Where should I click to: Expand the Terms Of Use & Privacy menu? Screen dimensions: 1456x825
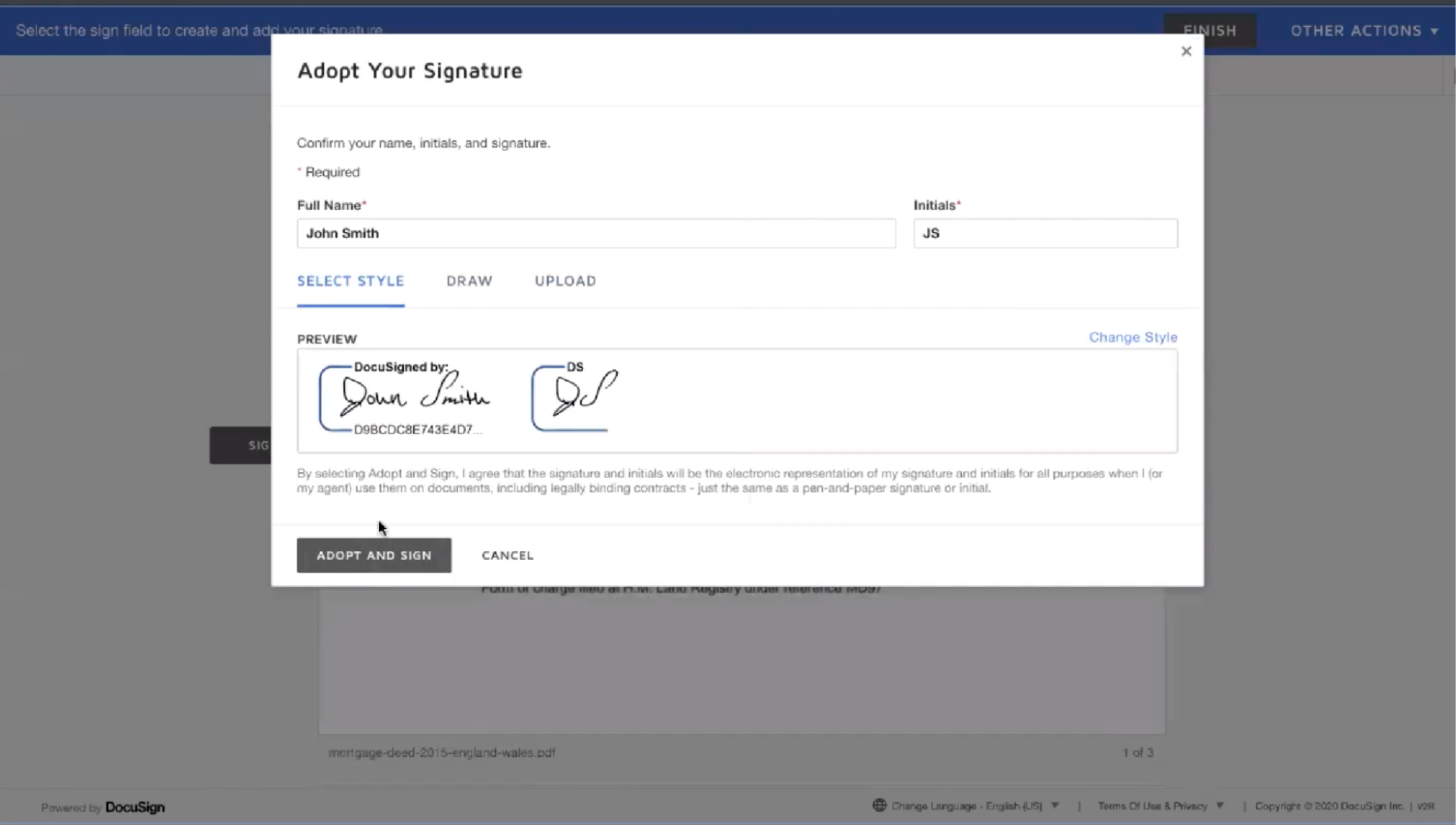coord(1221,805)
